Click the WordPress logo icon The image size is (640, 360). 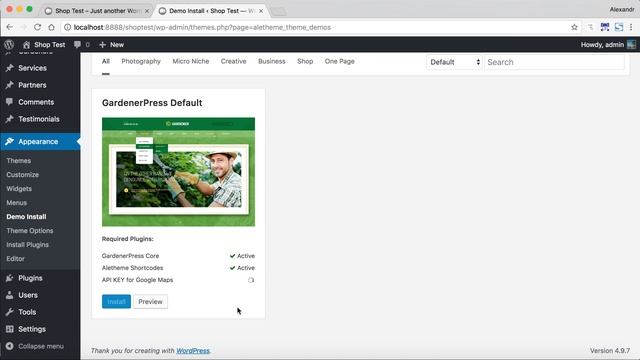coord(9,44)
